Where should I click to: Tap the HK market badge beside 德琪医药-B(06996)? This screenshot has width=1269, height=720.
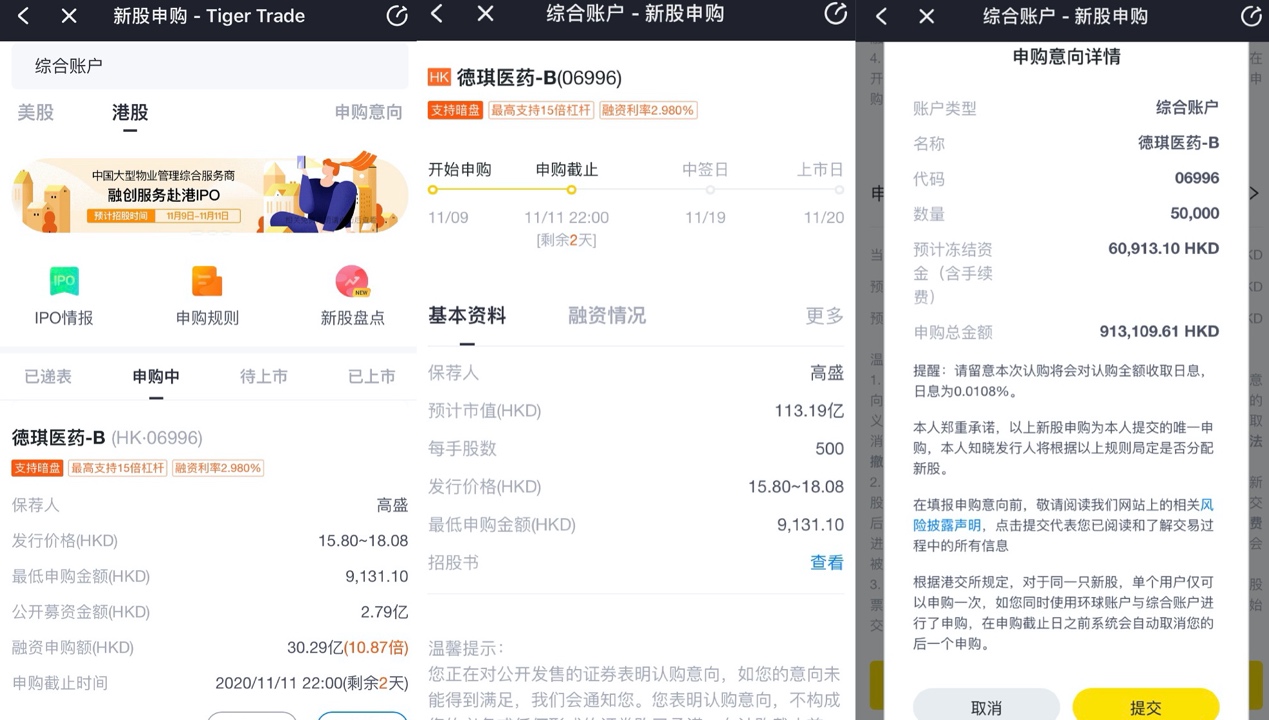click(x=439, y=77)
